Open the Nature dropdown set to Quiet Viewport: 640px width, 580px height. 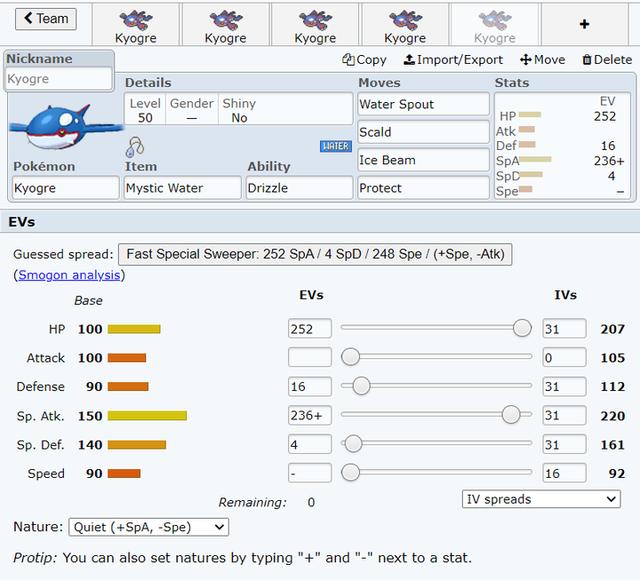coord(149,527)
